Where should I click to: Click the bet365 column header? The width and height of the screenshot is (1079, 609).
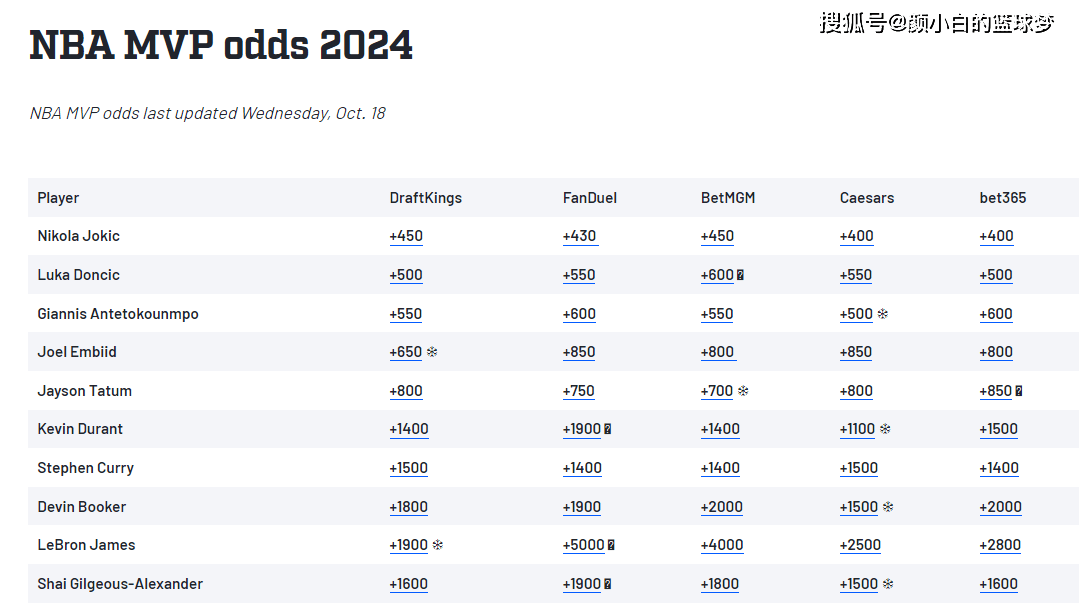click(1002, 198)
